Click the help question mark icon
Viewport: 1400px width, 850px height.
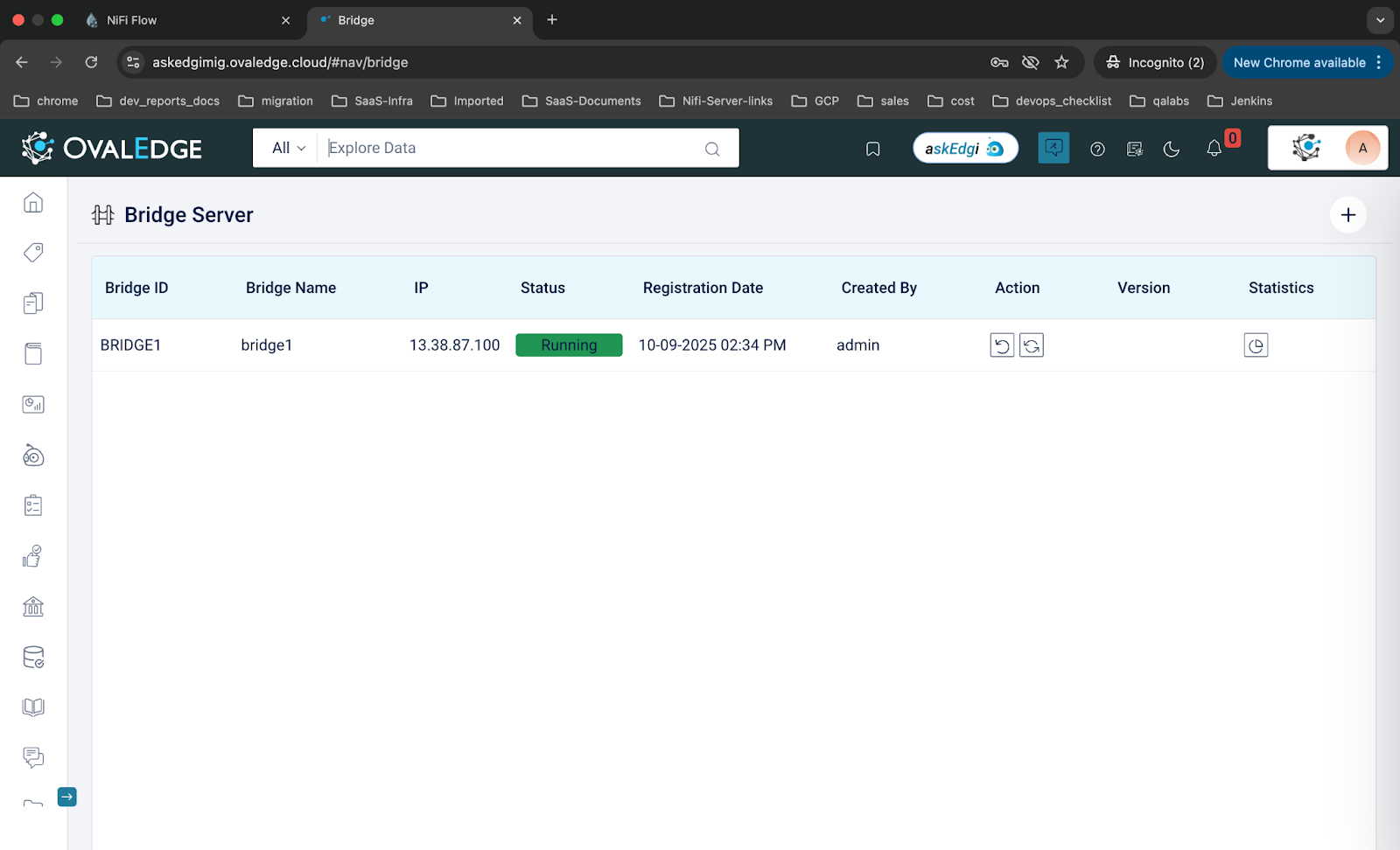click(x=1097, y=149)
